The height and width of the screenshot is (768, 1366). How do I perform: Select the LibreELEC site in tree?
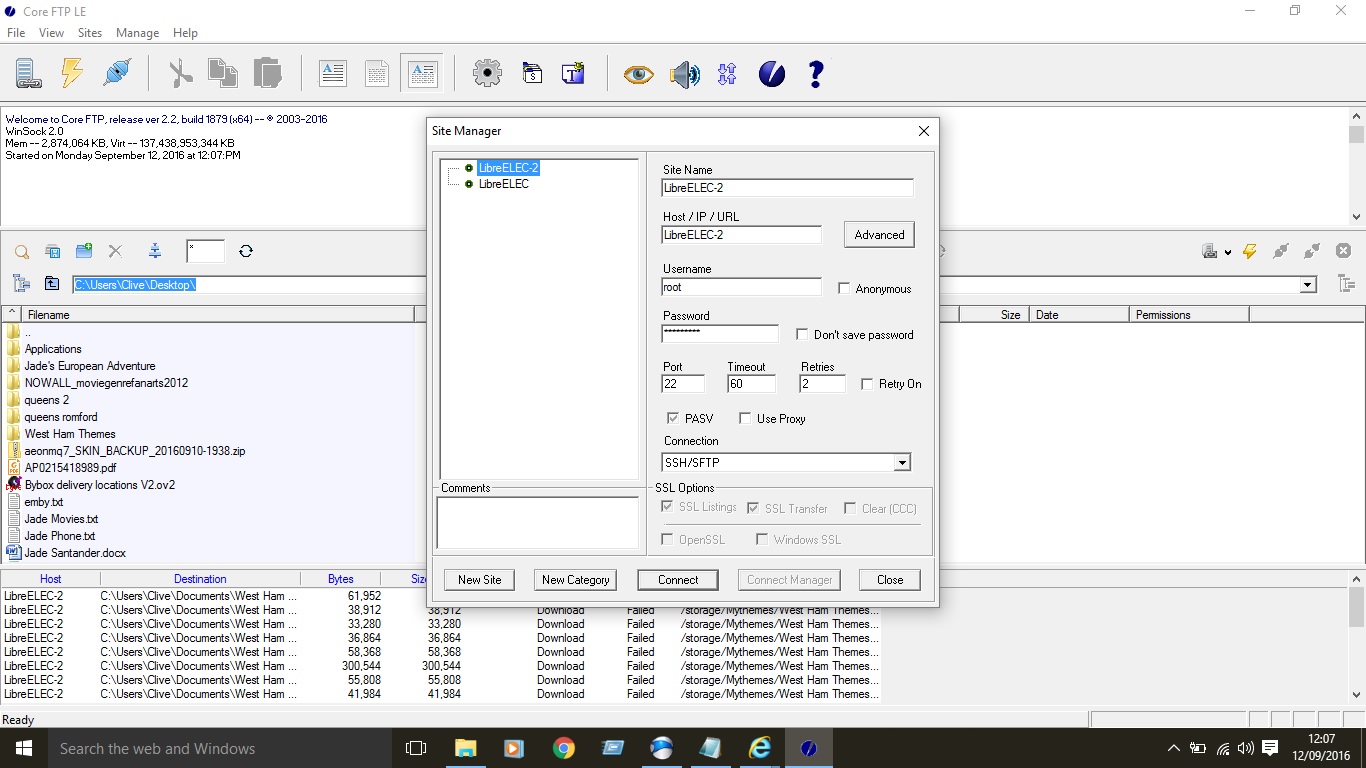point(503,184)
